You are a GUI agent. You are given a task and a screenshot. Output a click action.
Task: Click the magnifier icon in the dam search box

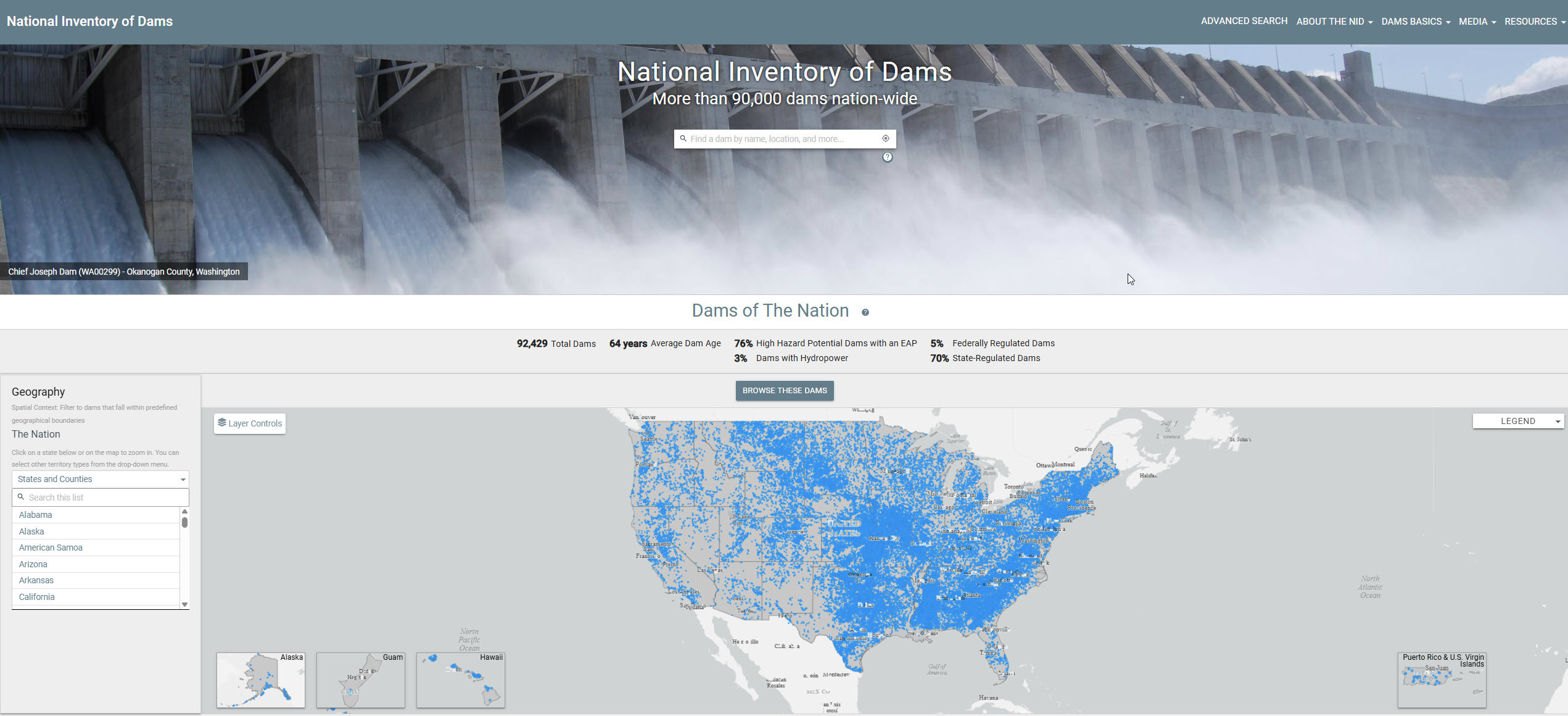pyautogui.click(x=683, y=138)
